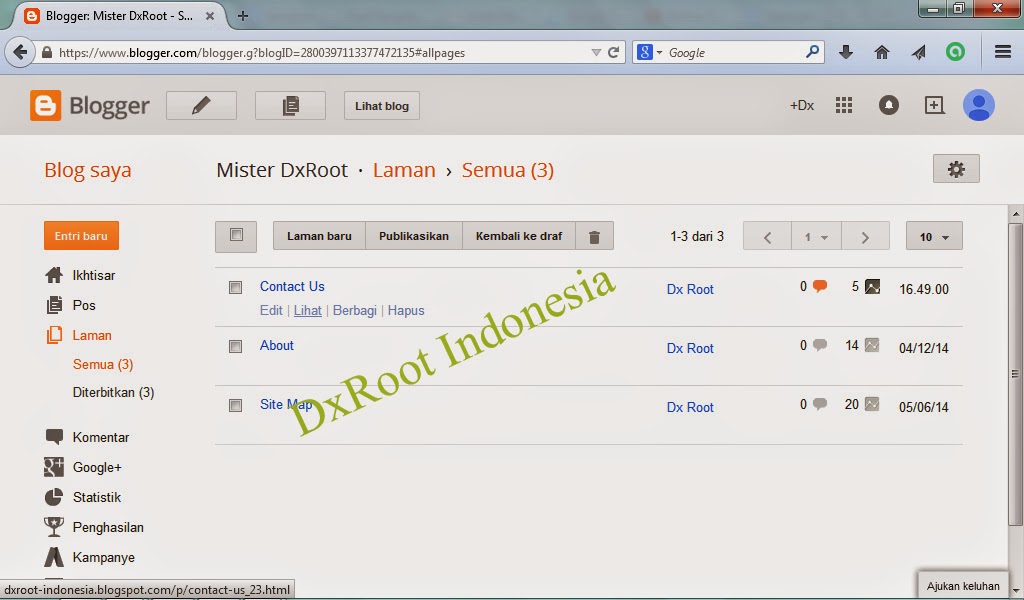
Task: Open the Google apps grid icon
Action: pos(844,105)
